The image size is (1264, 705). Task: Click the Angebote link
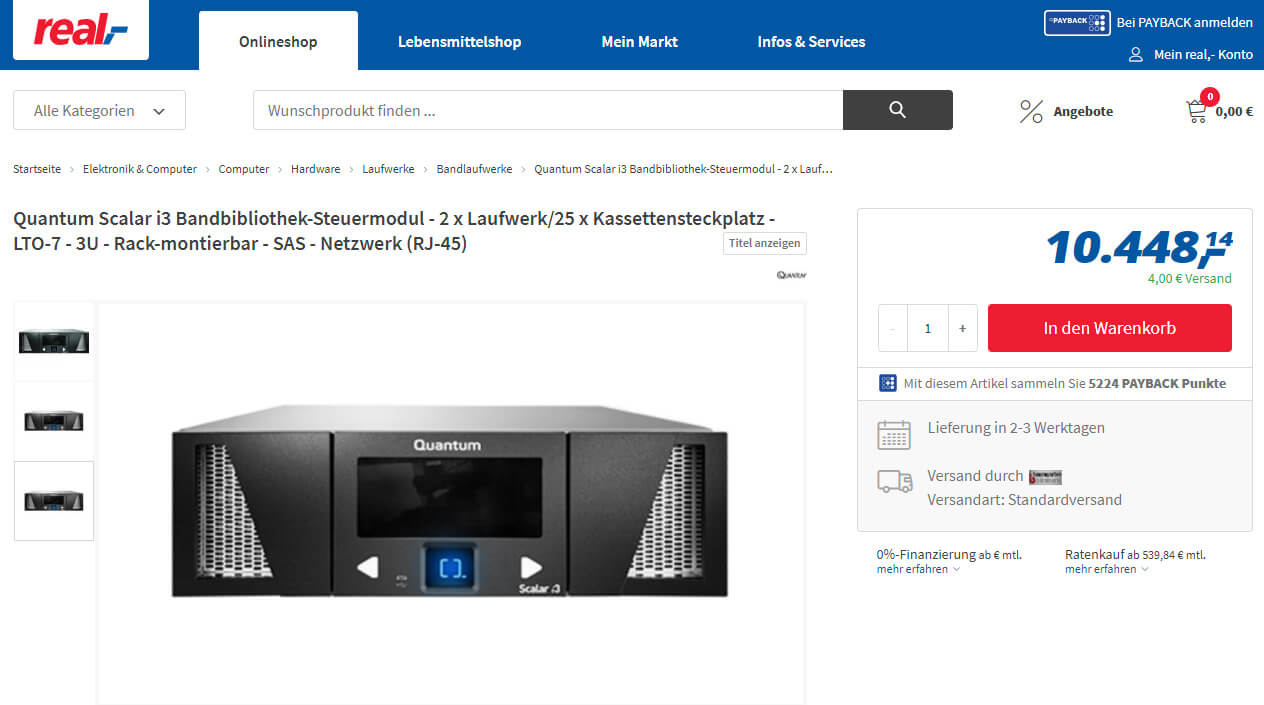pyautogui.click(x=1083, y=111)
